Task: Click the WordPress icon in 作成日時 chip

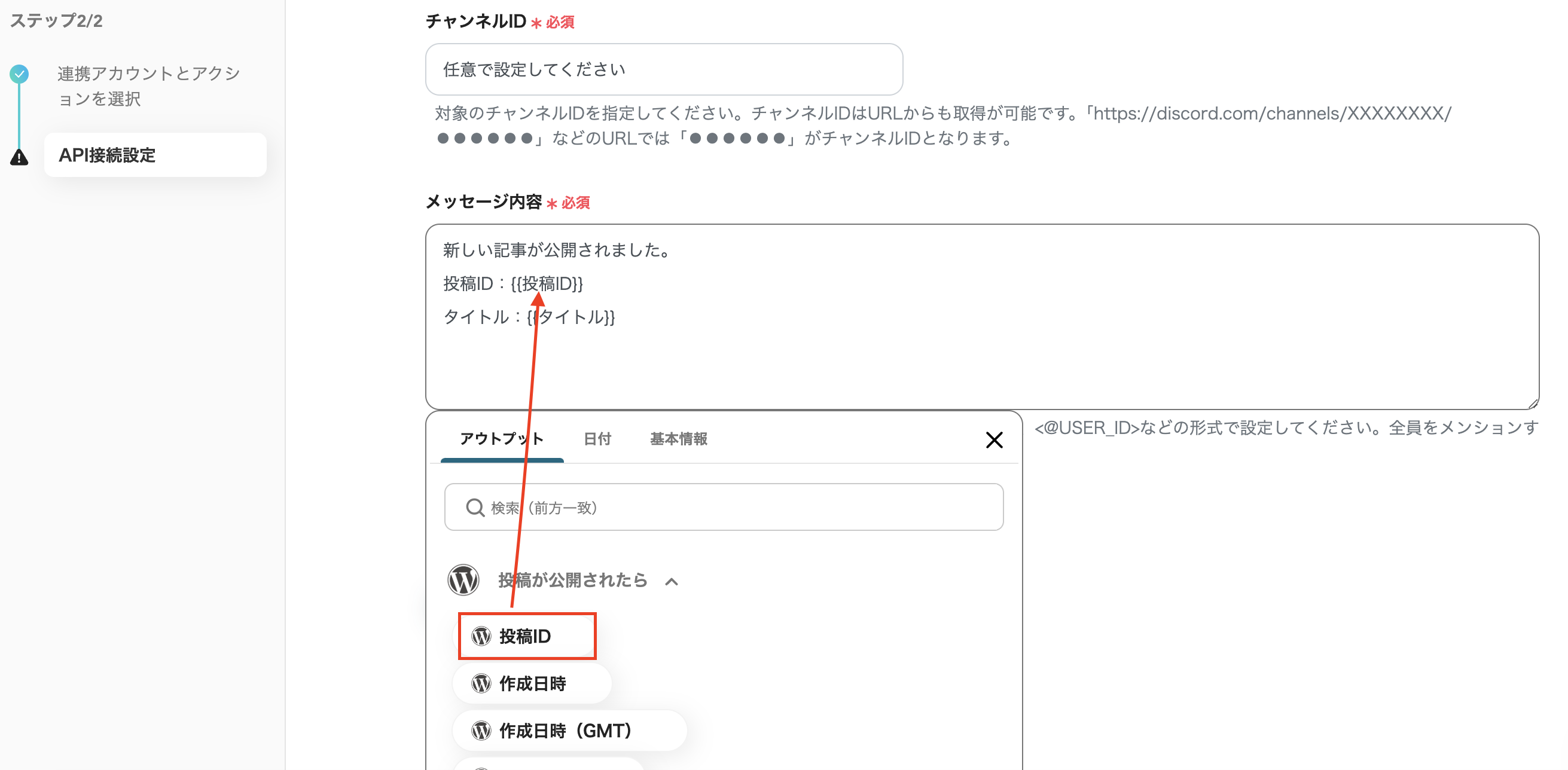Action: click(481, 683)
